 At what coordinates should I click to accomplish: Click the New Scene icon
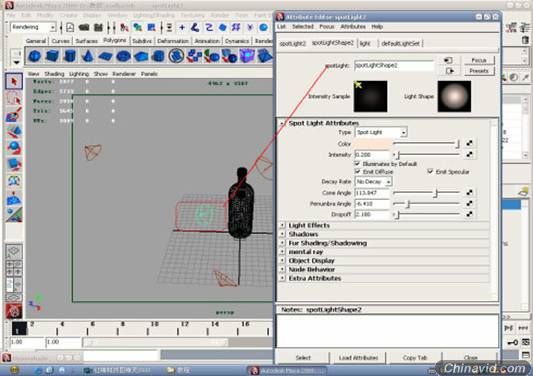[70, 27]
